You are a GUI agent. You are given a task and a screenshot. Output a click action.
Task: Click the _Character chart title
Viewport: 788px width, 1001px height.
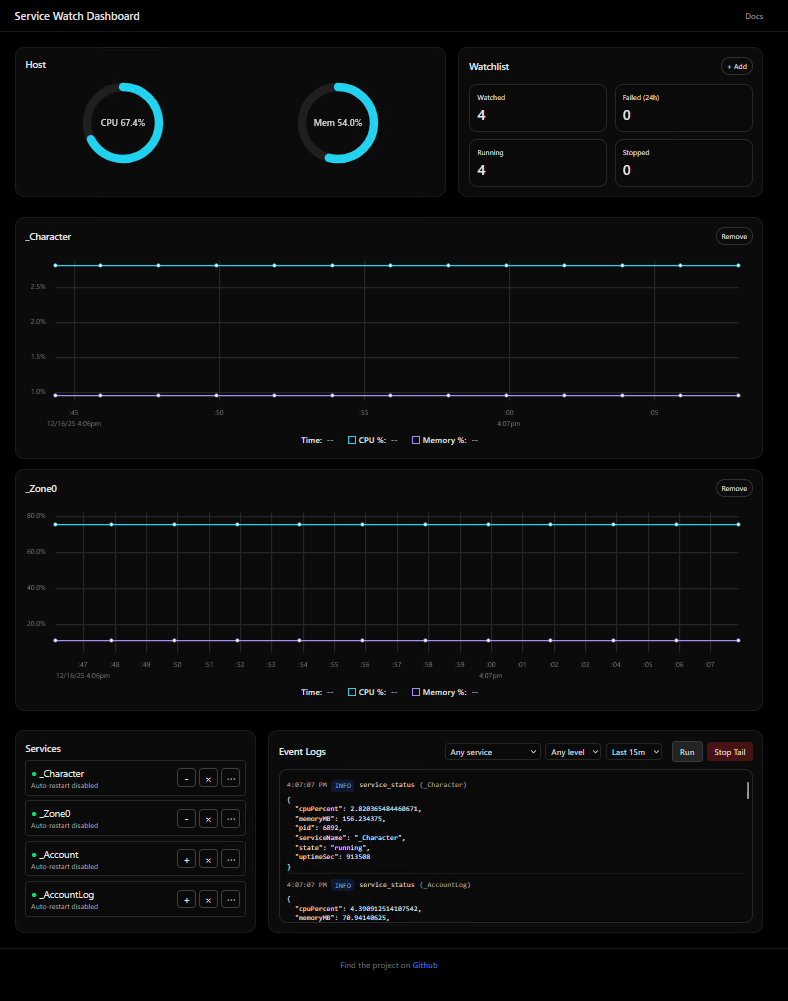coord(48,236)
